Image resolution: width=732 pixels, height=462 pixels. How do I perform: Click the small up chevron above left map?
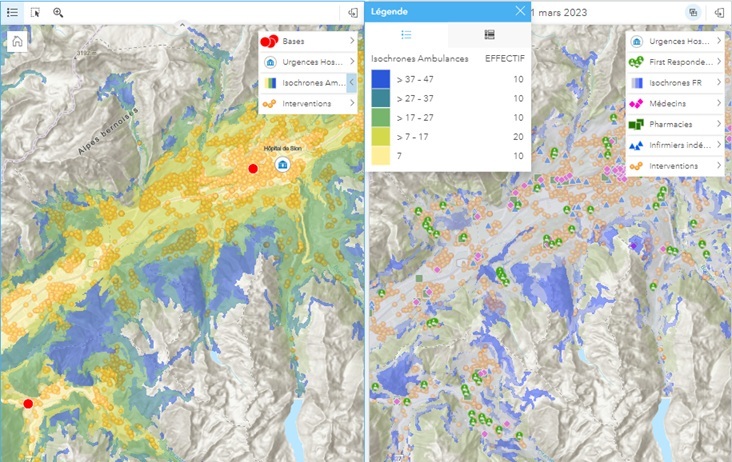[182, 25]
